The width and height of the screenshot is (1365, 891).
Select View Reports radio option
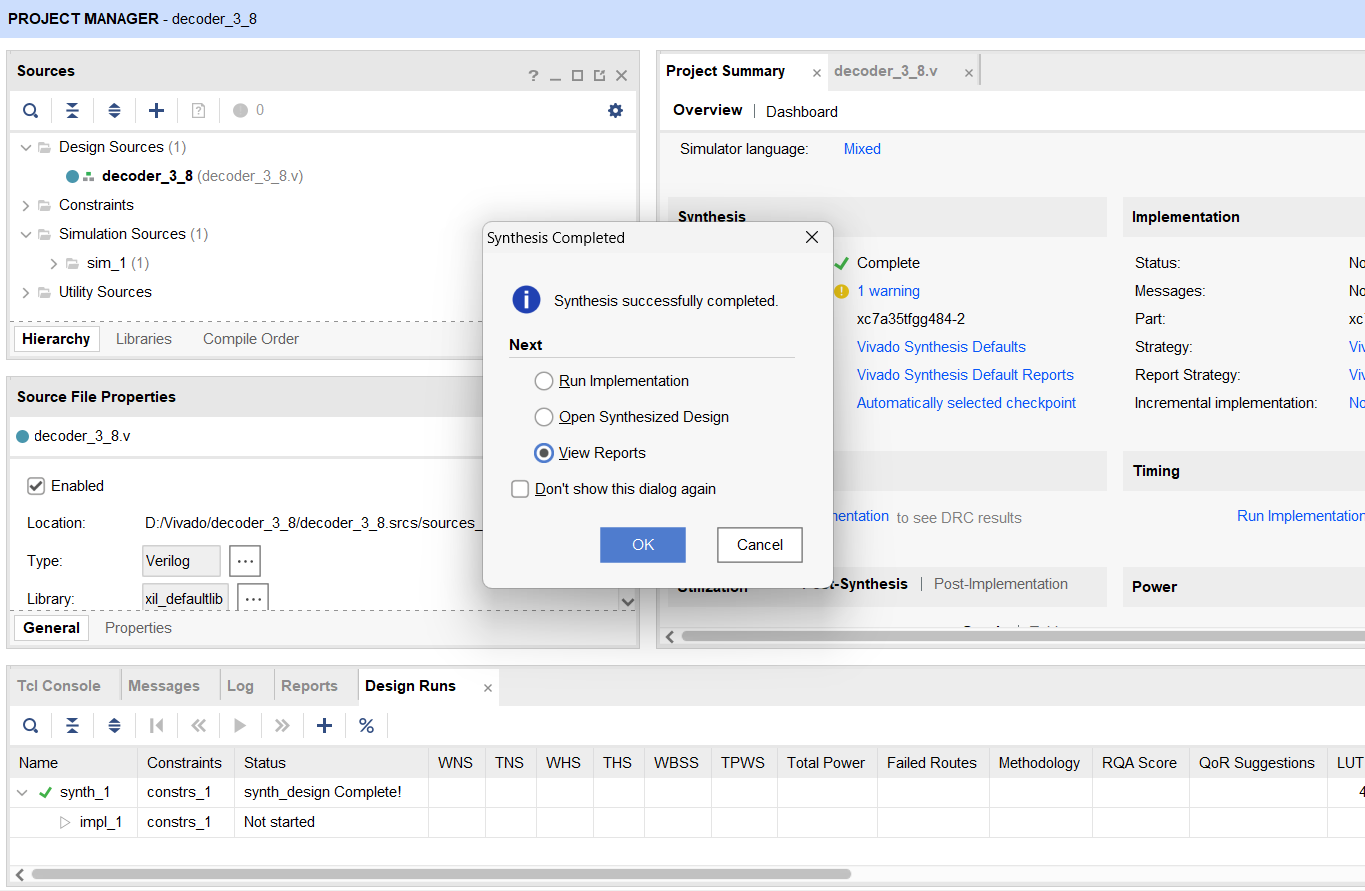(x=543, y=453)
